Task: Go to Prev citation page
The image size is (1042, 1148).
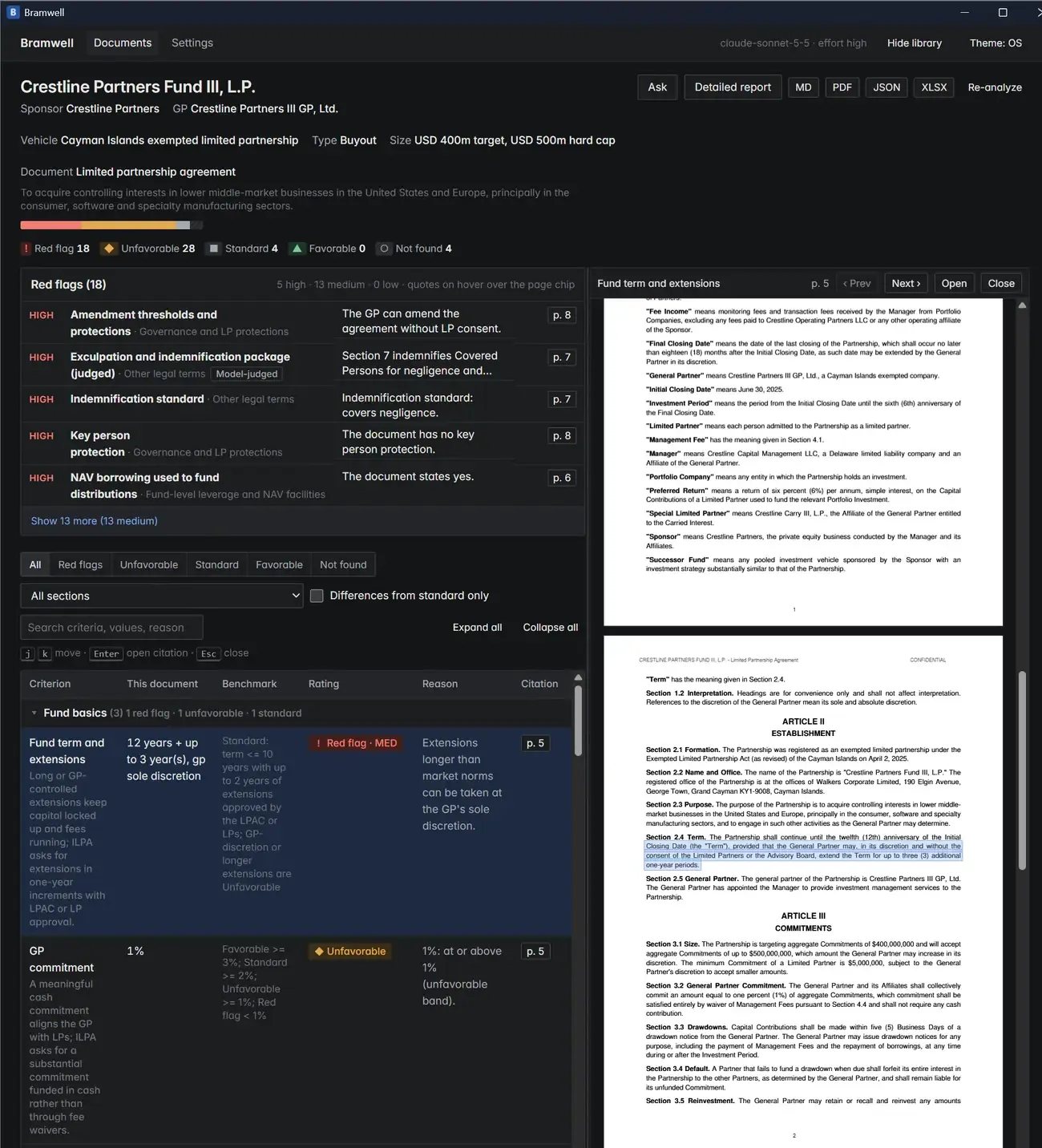Action: pyautogui.click(x=857, y=283)
